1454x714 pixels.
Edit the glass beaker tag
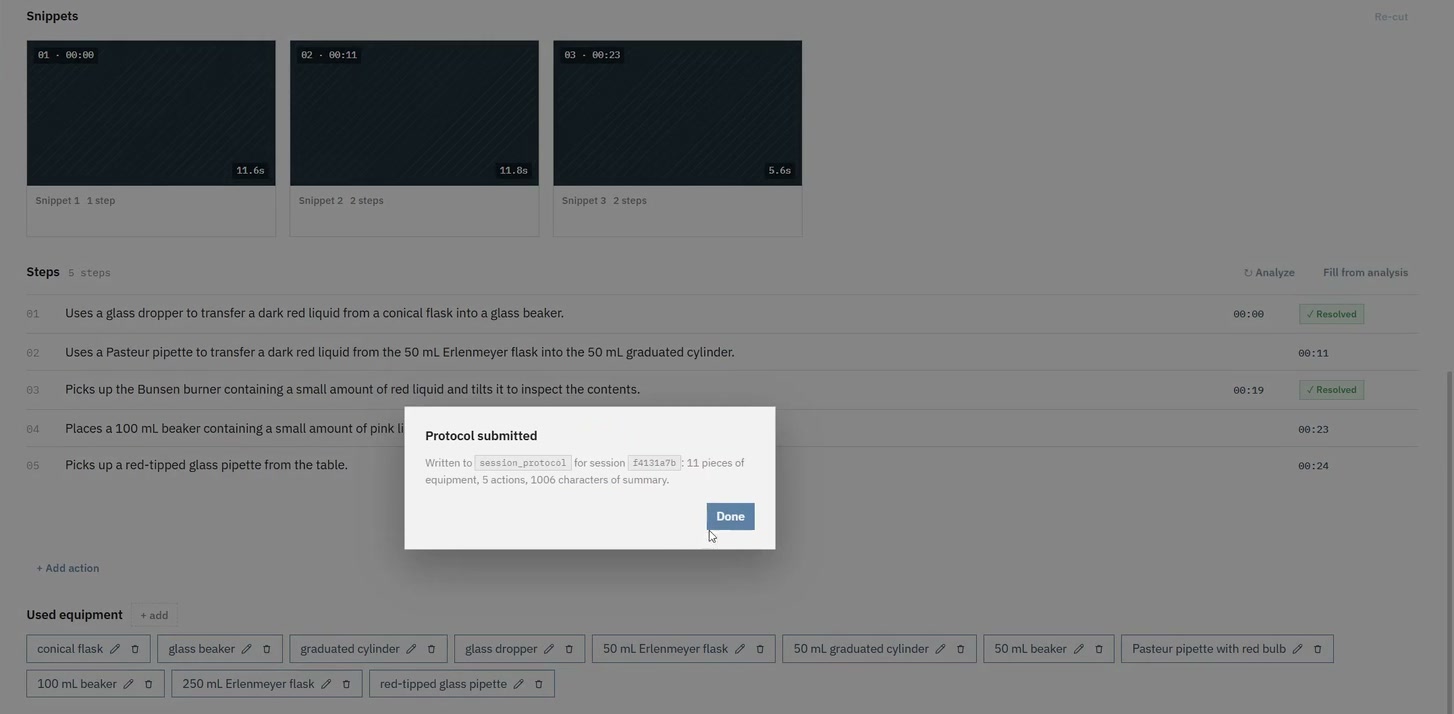pos(246,649)
